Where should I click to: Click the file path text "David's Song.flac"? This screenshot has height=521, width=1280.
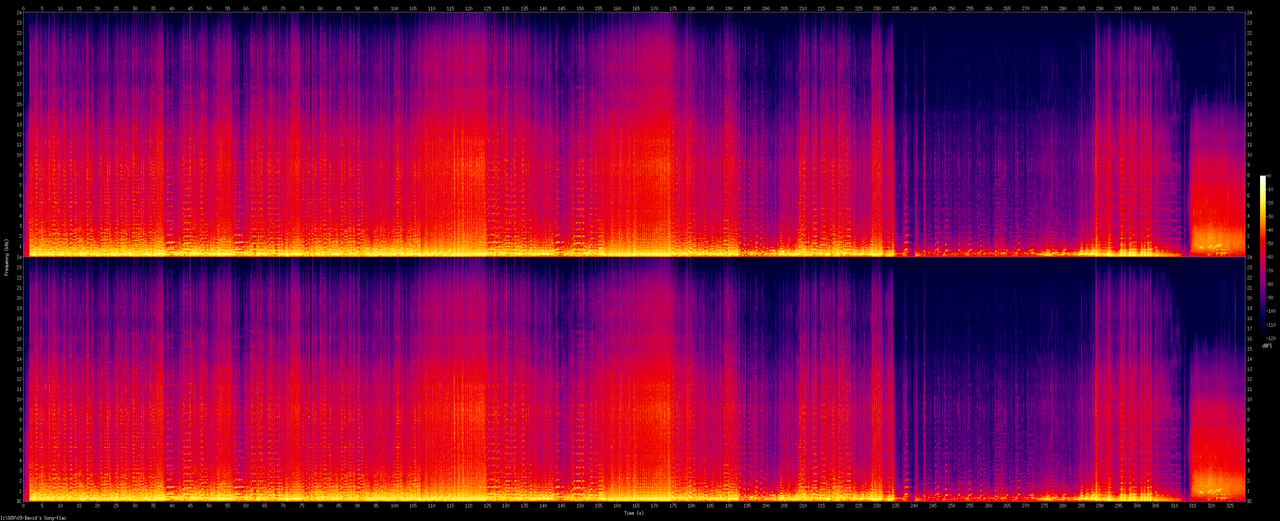click(45, 518)
